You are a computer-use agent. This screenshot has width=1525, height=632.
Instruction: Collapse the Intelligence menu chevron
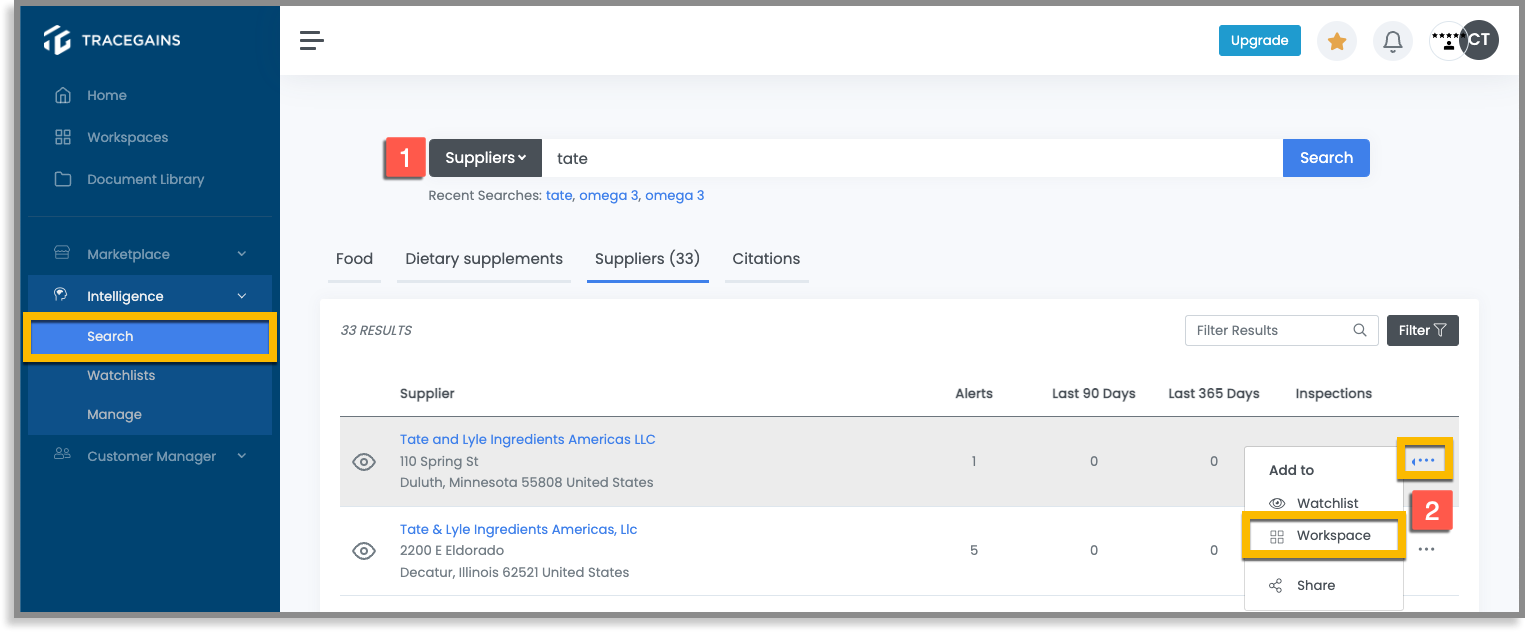242,296
